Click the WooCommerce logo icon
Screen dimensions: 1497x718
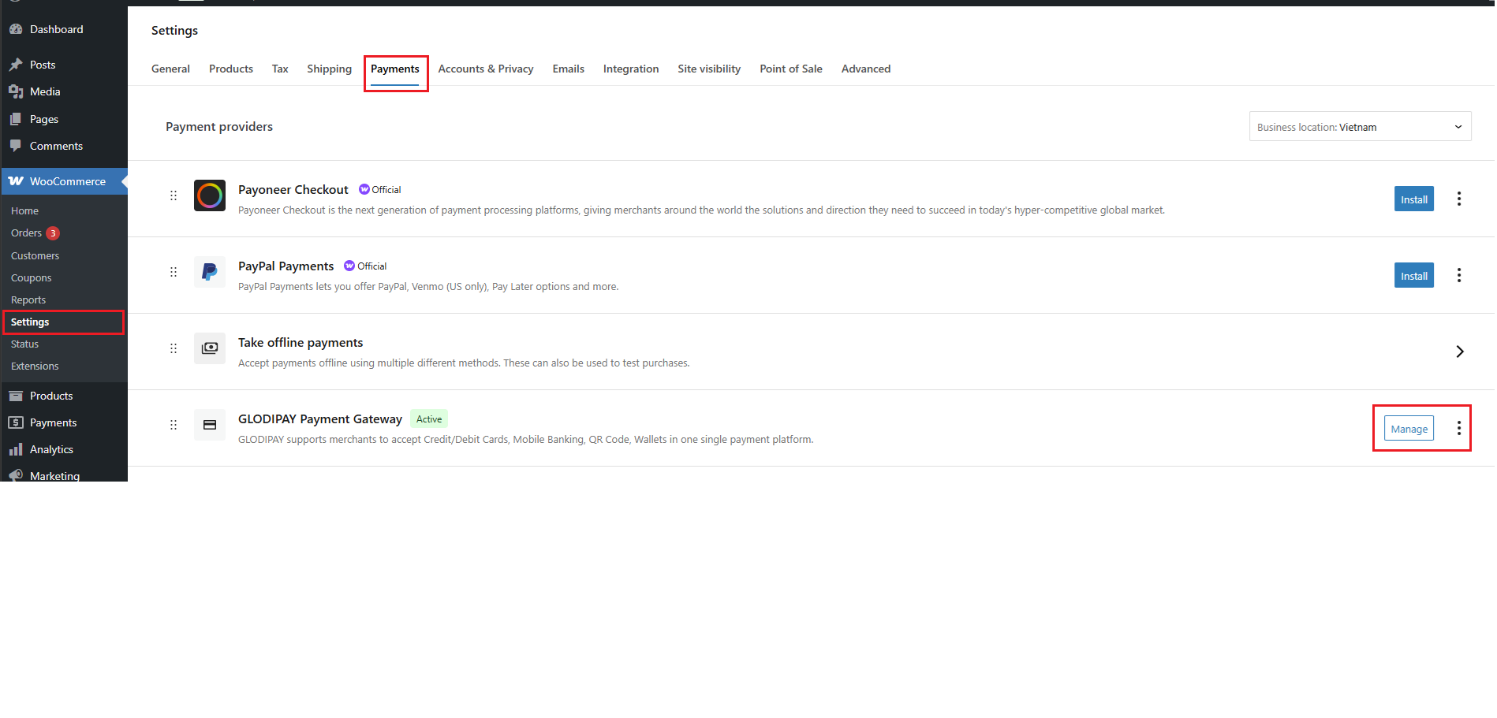coord(16,182)
